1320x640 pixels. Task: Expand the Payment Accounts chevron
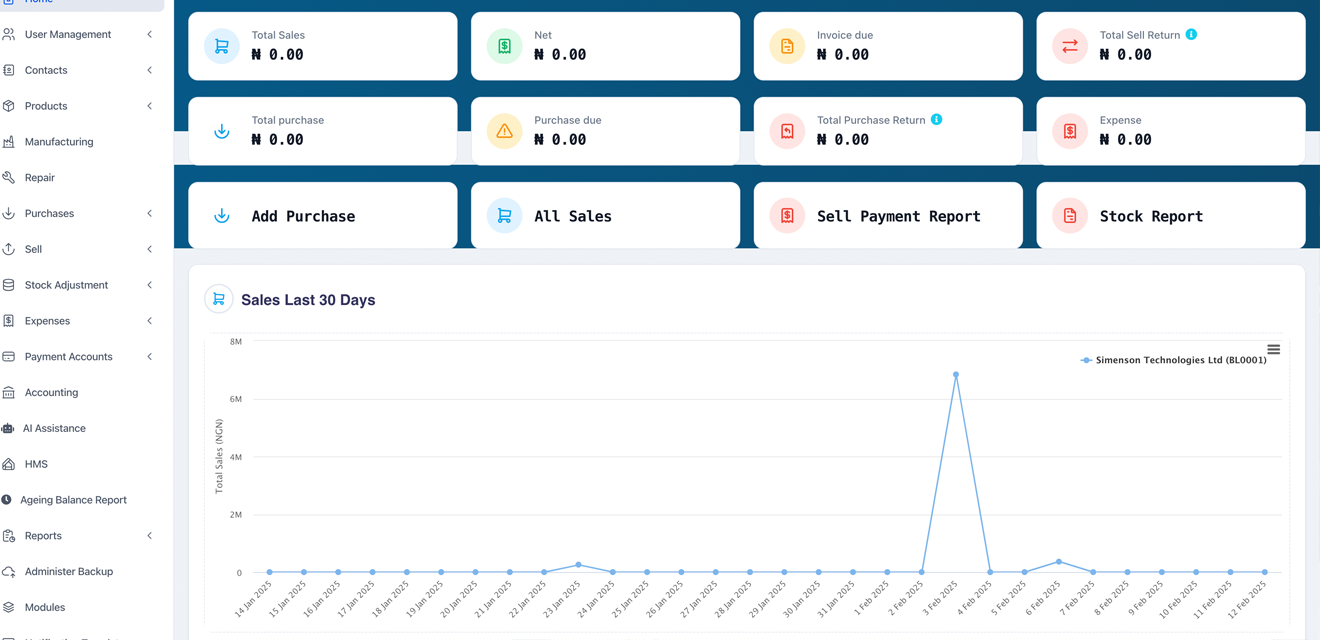(150, 357)
